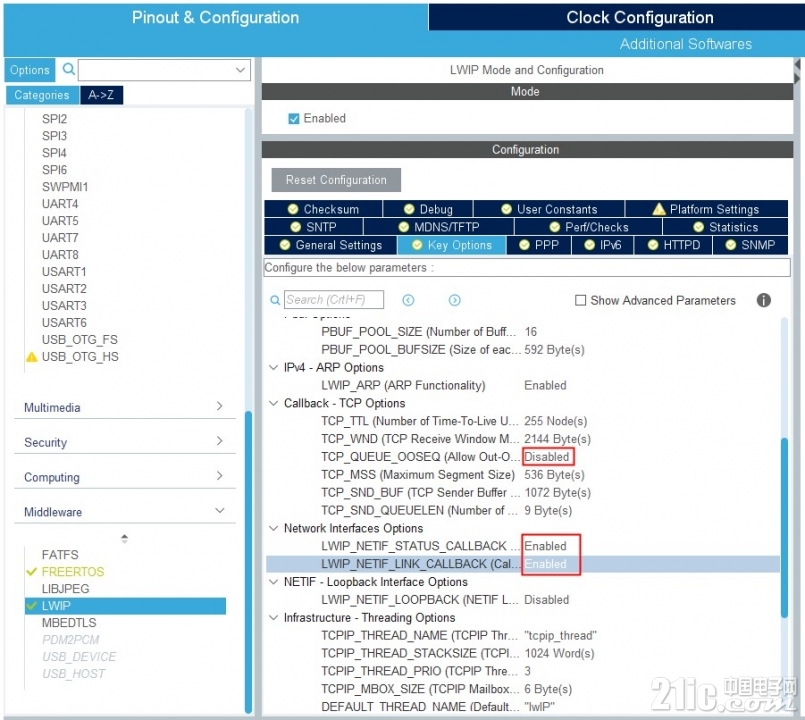Select the Key Options tab
Screen dimensions: 805x720
pos(452,245)
